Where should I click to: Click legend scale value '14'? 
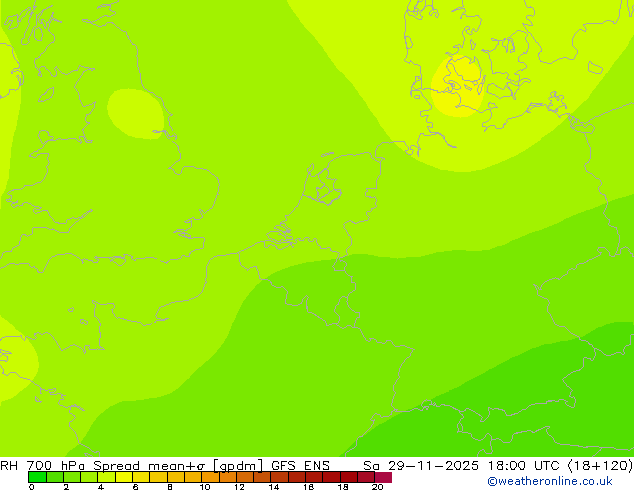[274, 487]
